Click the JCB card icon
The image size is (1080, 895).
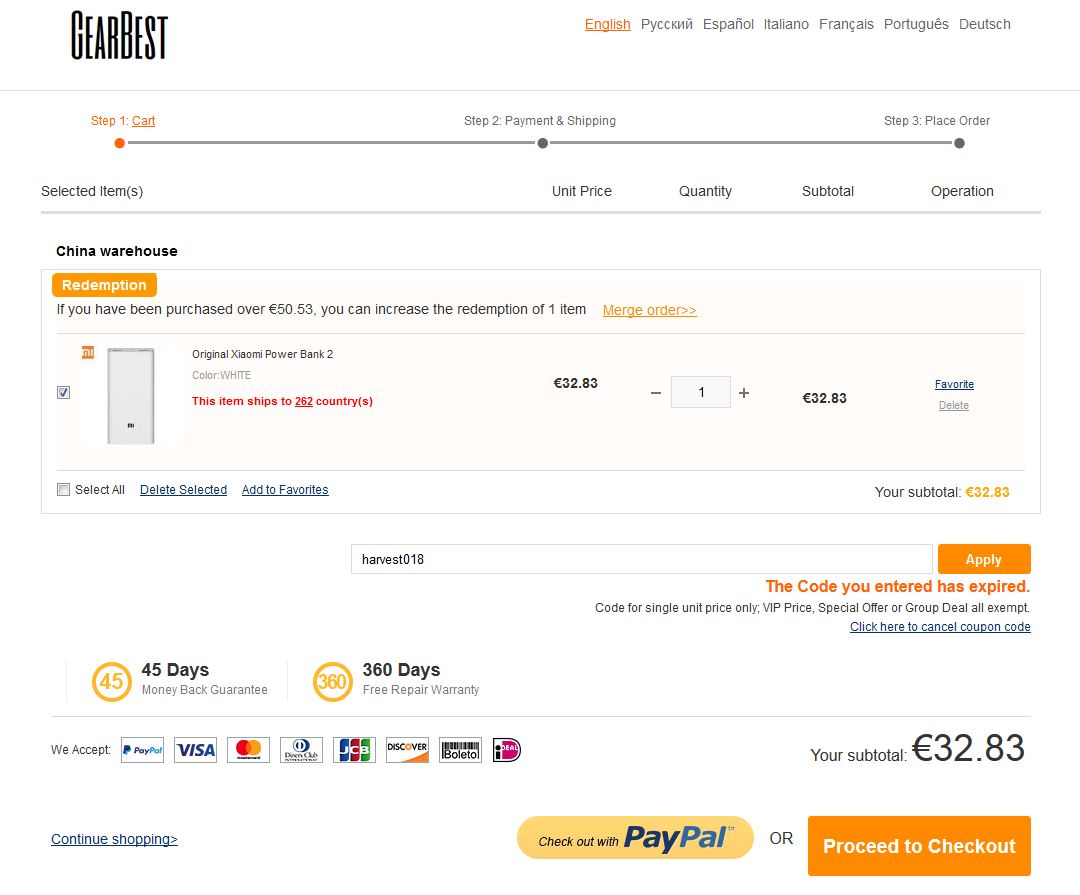[354, 750]
